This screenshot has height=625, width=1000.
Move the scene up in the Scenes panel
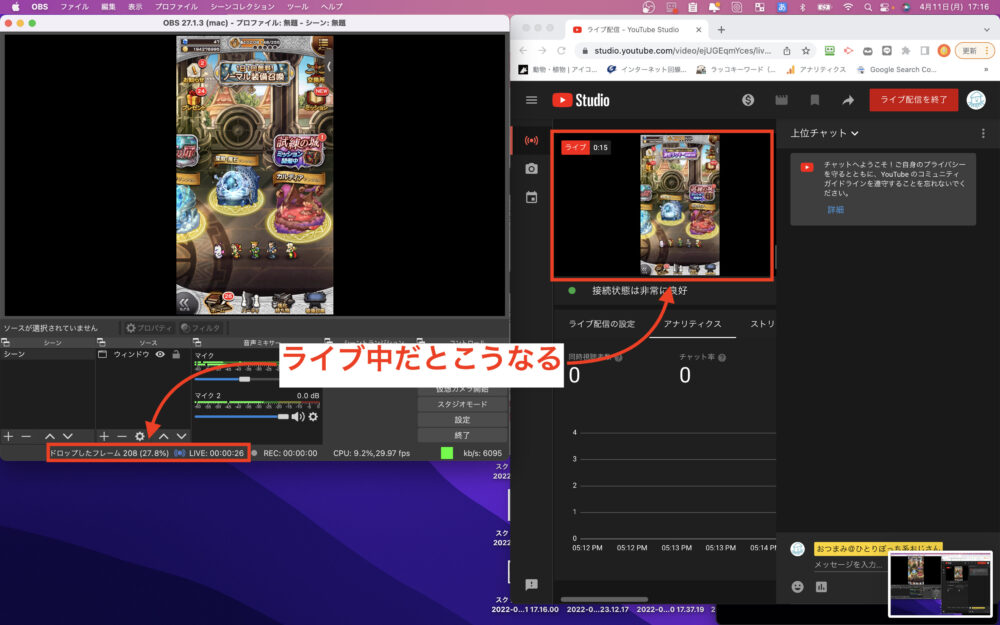pyautogui.click(x=50, y=436)
